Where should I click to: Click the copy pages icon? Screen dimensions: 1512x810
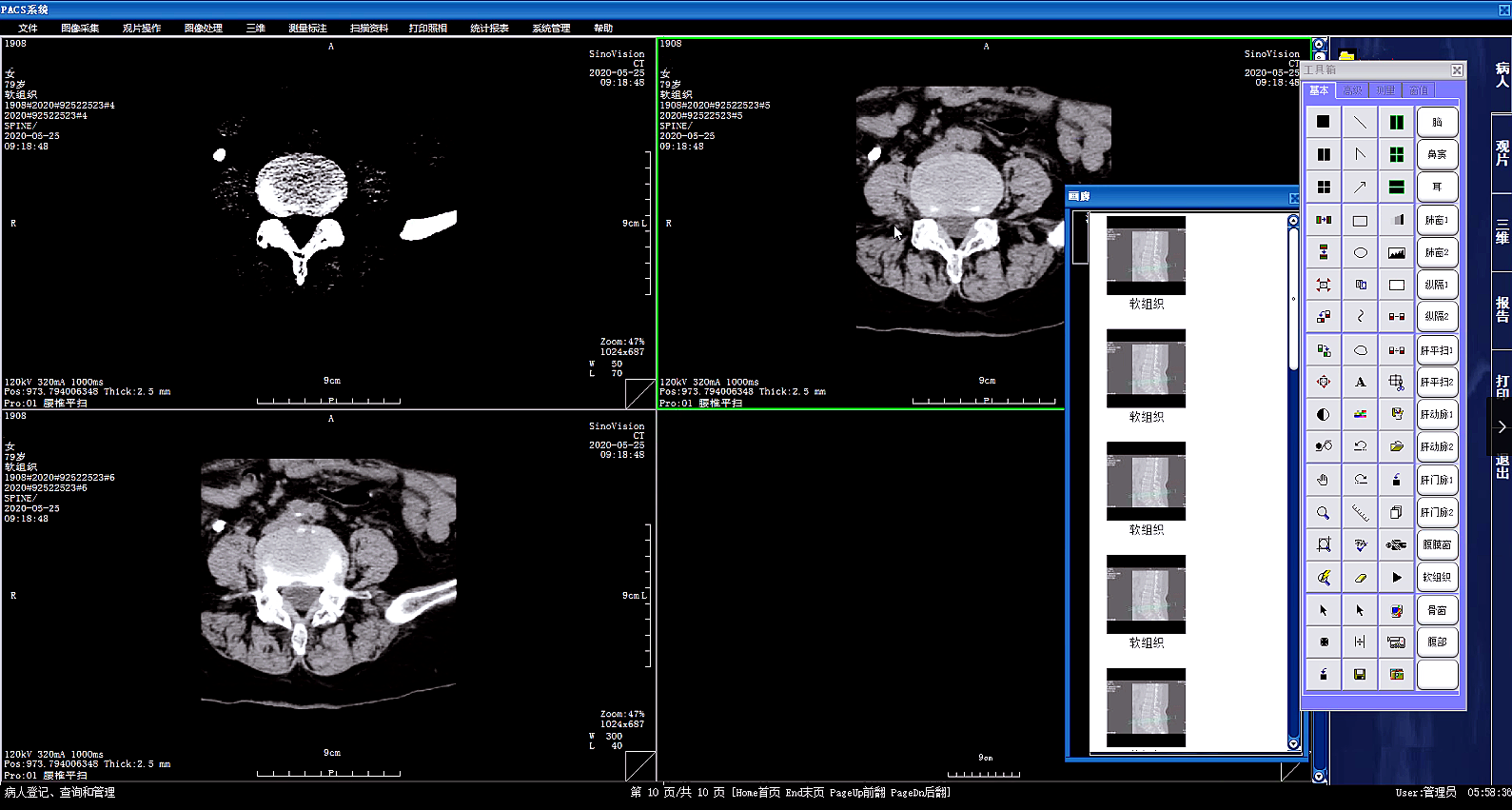tap(1396, 512)
